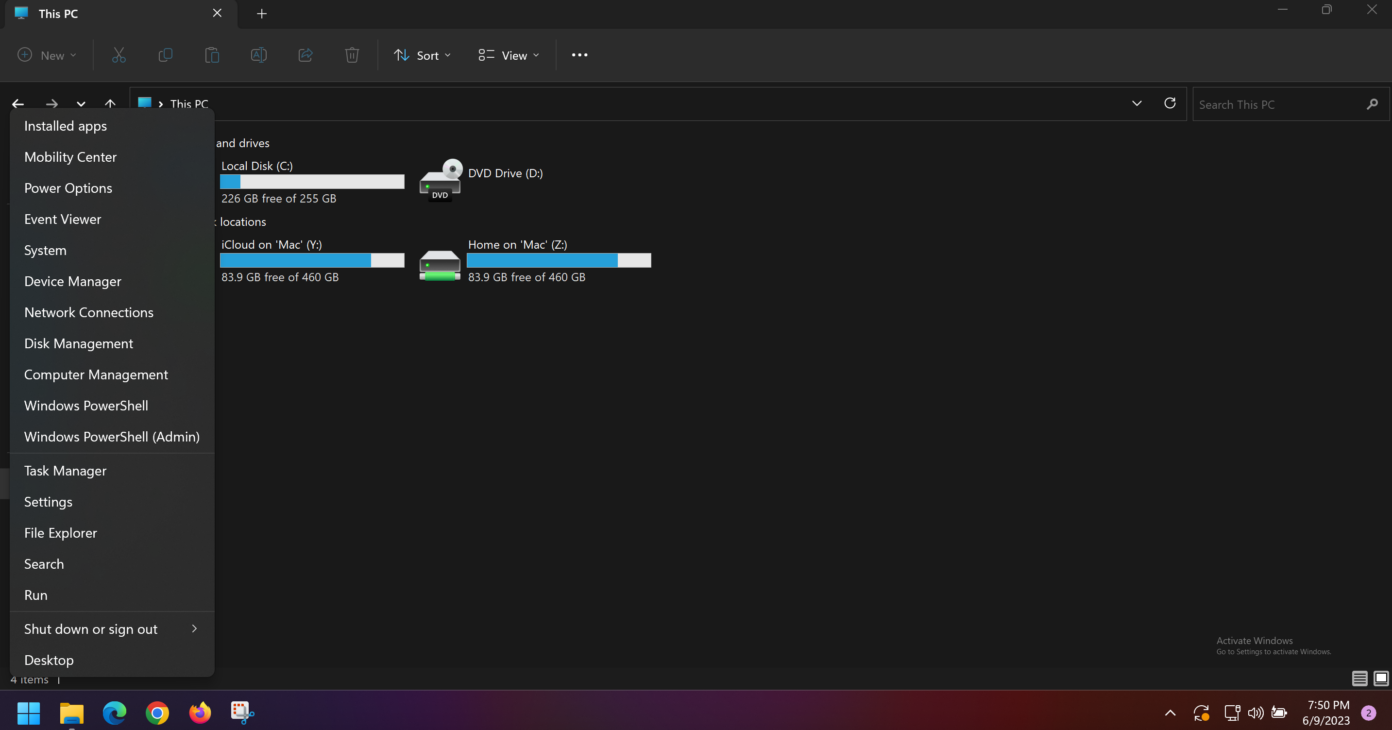Open Device Manager from the menu

(72, 281)
